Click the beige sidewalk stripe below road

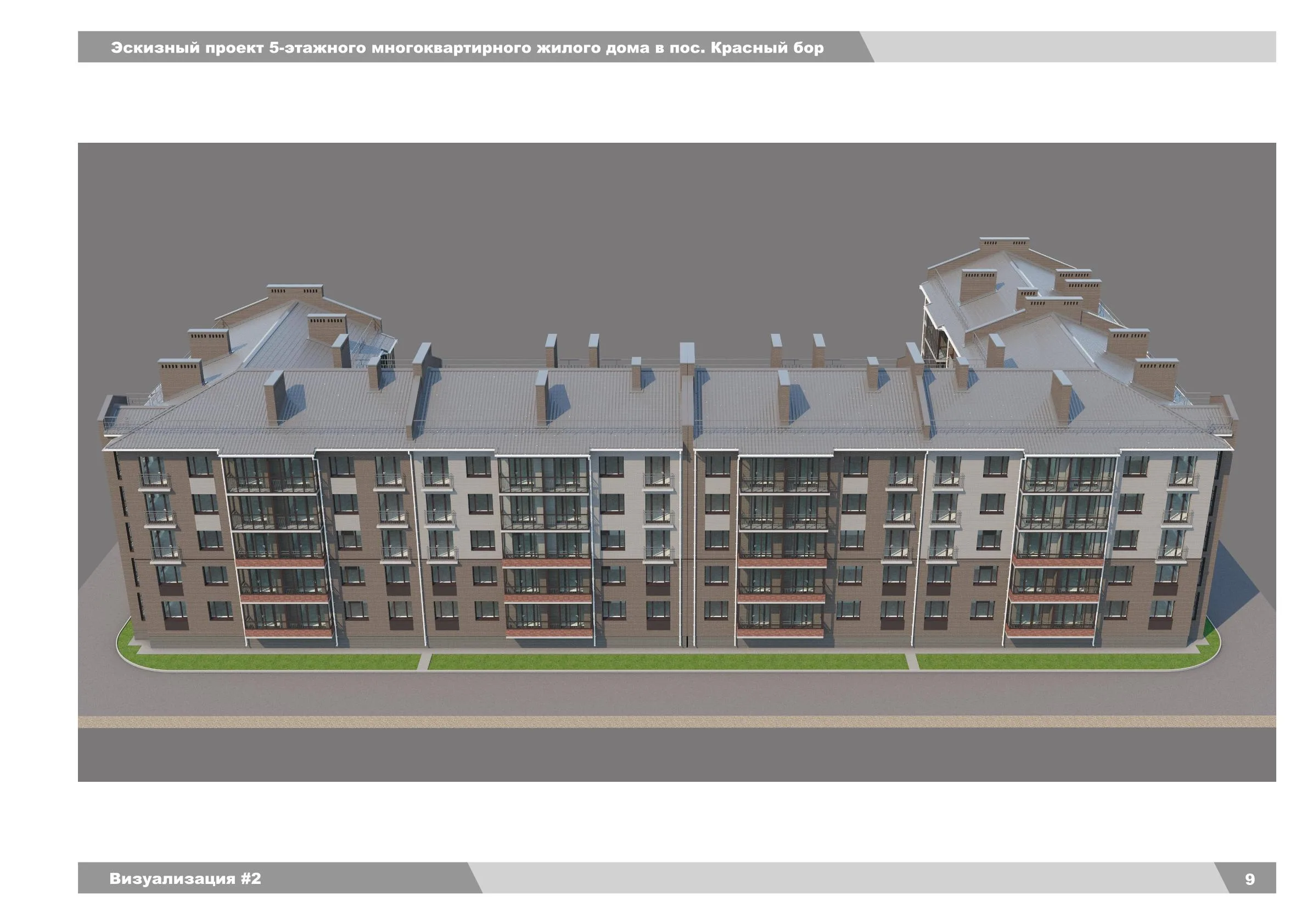click(677, 722)
